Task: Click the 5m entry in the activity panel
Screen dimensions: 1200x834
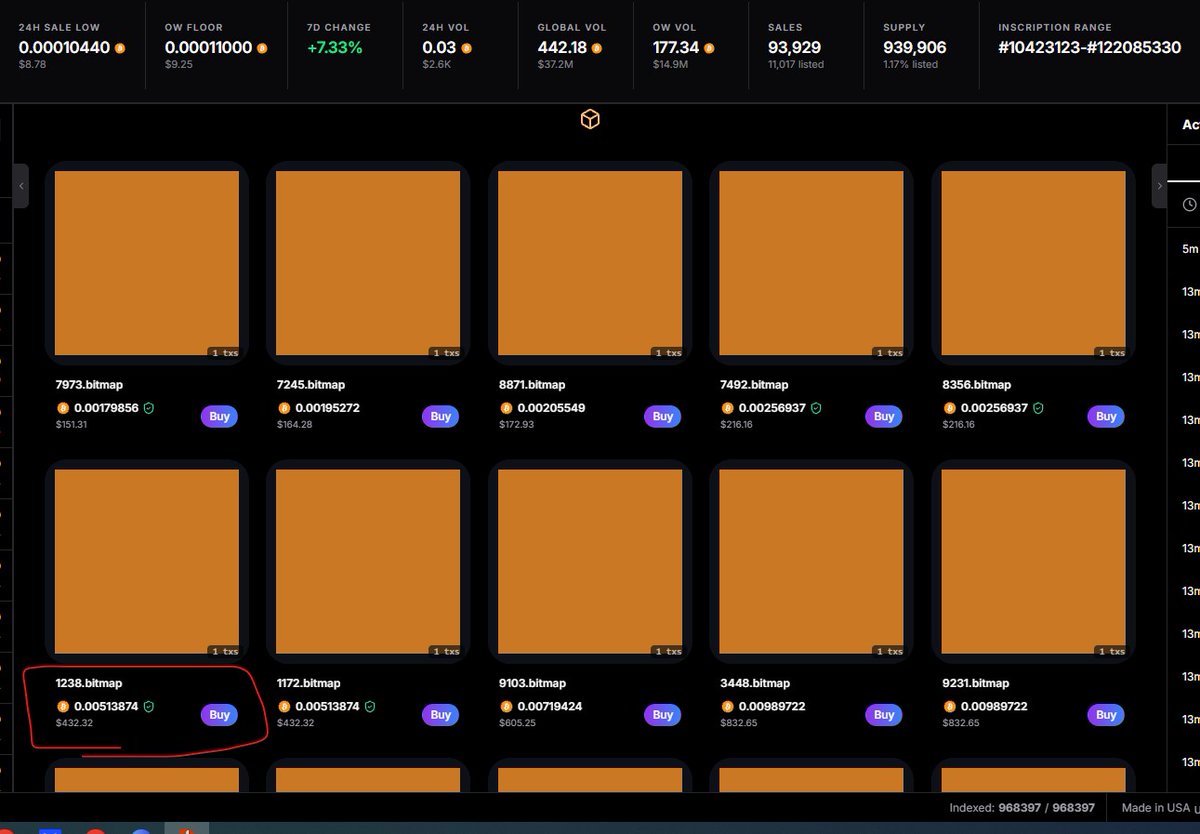Action: 1189,248
